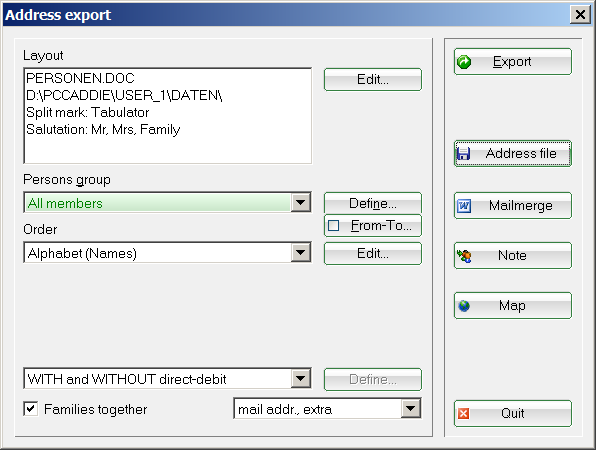The width and height of the screenshot is (596, 450).
Task: Click the Note pin icon
Action: click(x=464, y=256)
